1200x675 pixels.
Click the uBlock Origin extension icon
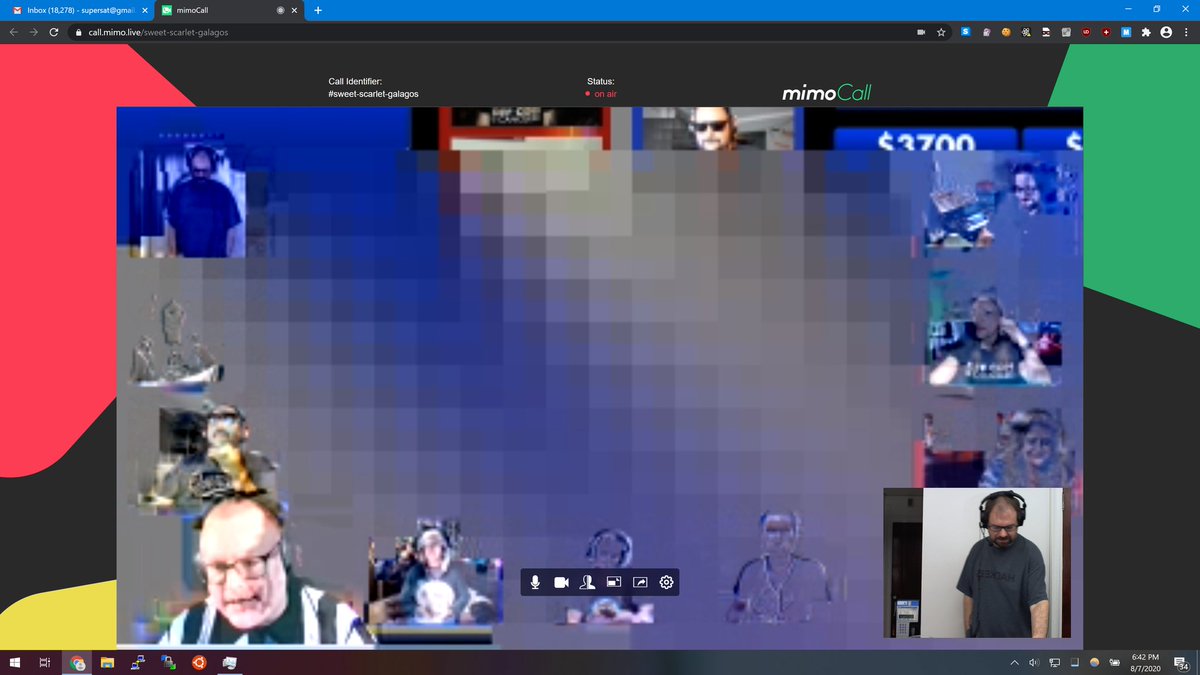[1086, 32]
